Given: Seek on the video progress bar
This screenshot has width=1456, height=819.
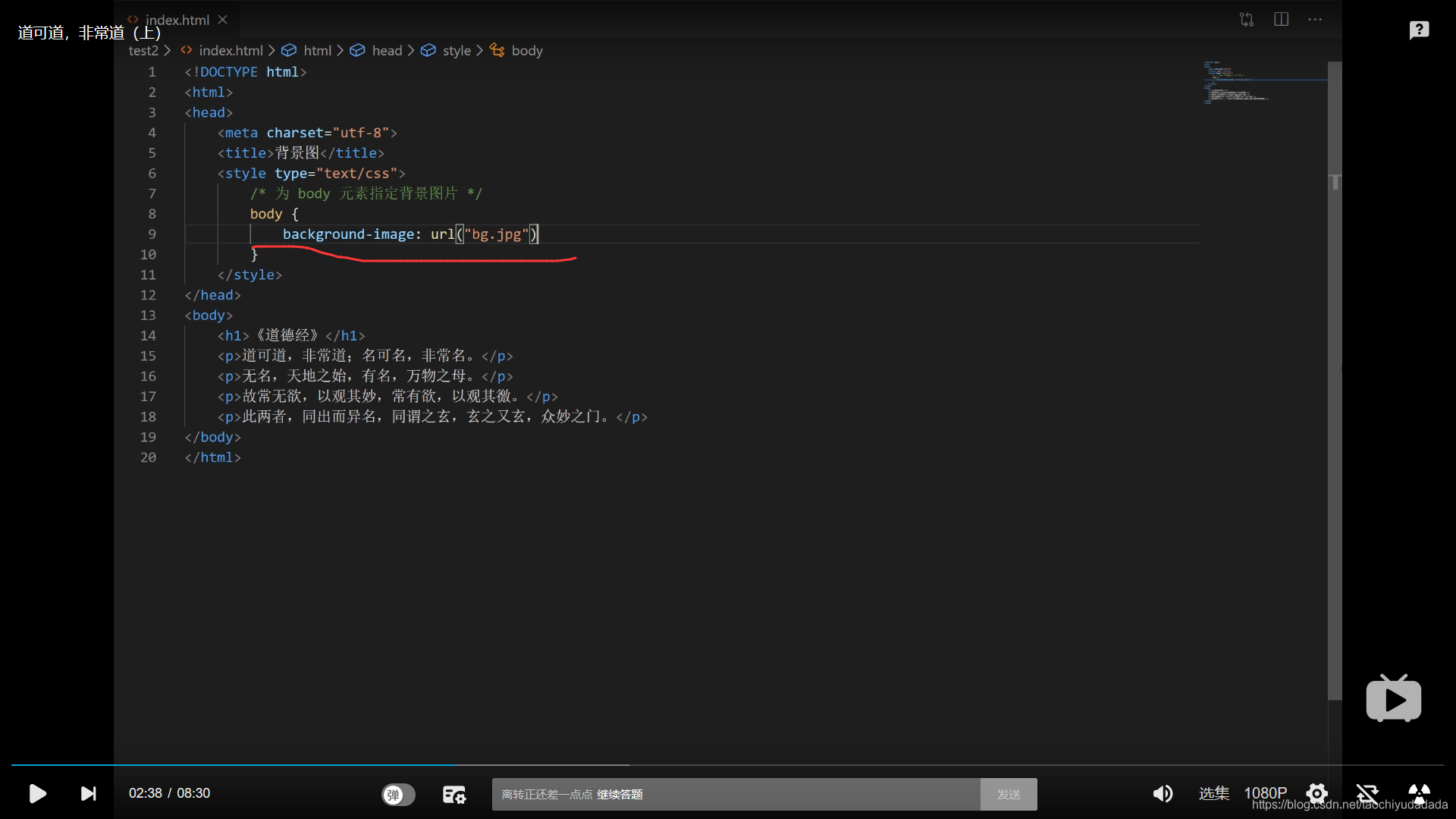Looking at the screenshot, I should point(728,765).
